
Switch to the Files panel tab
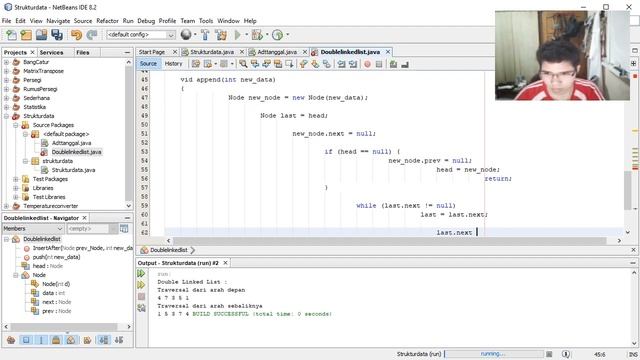[x=82, y=52]
